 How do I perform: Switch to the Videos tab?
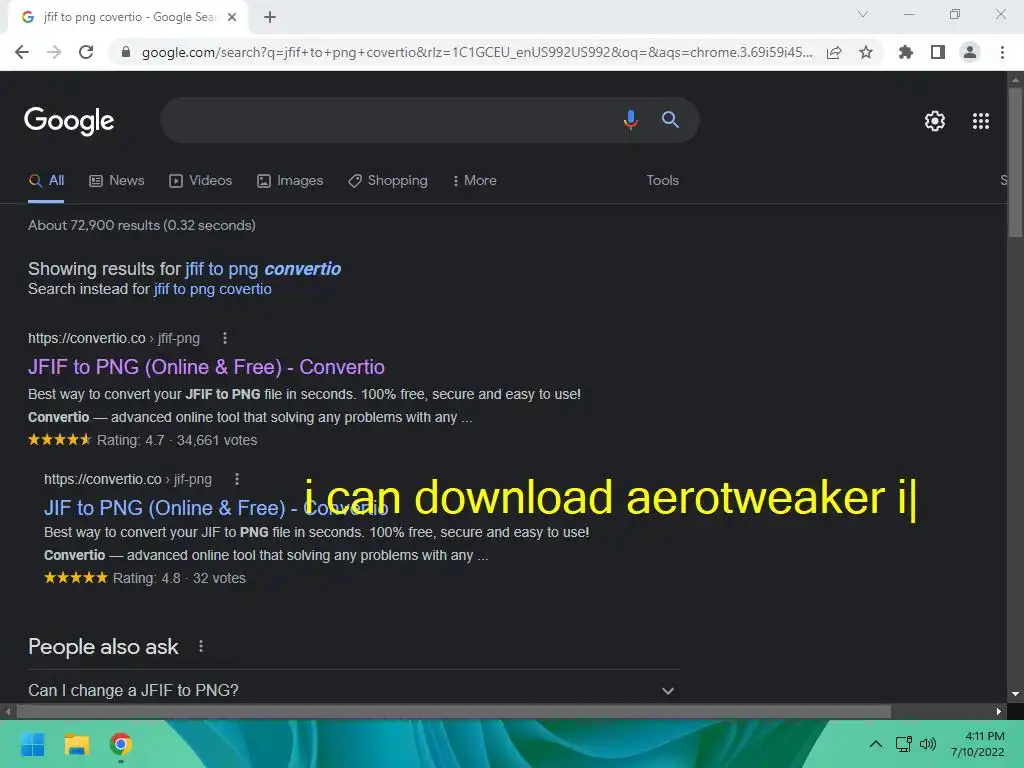200,181
